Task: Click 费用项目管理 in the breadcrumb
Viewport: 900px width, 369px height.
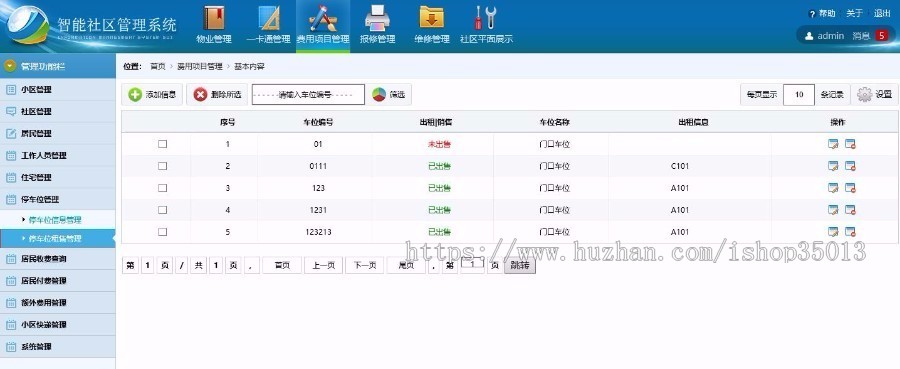Action: (x=200, y=67)
